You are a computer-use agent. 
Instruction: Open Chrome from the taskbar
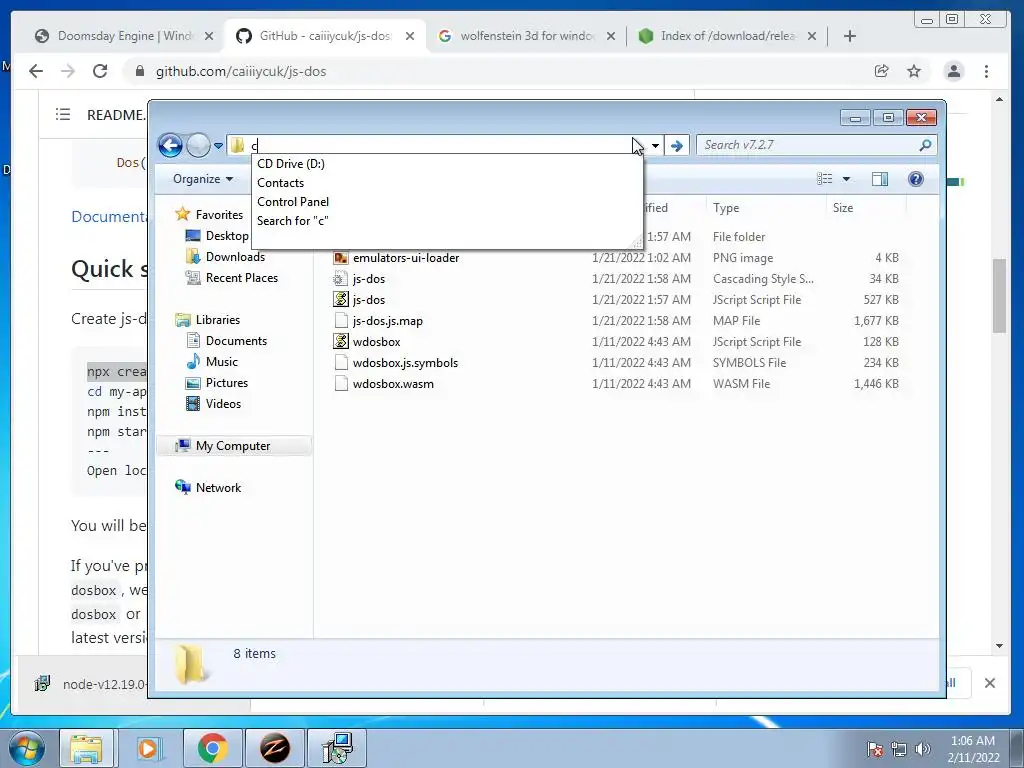(x=212, y=748)
